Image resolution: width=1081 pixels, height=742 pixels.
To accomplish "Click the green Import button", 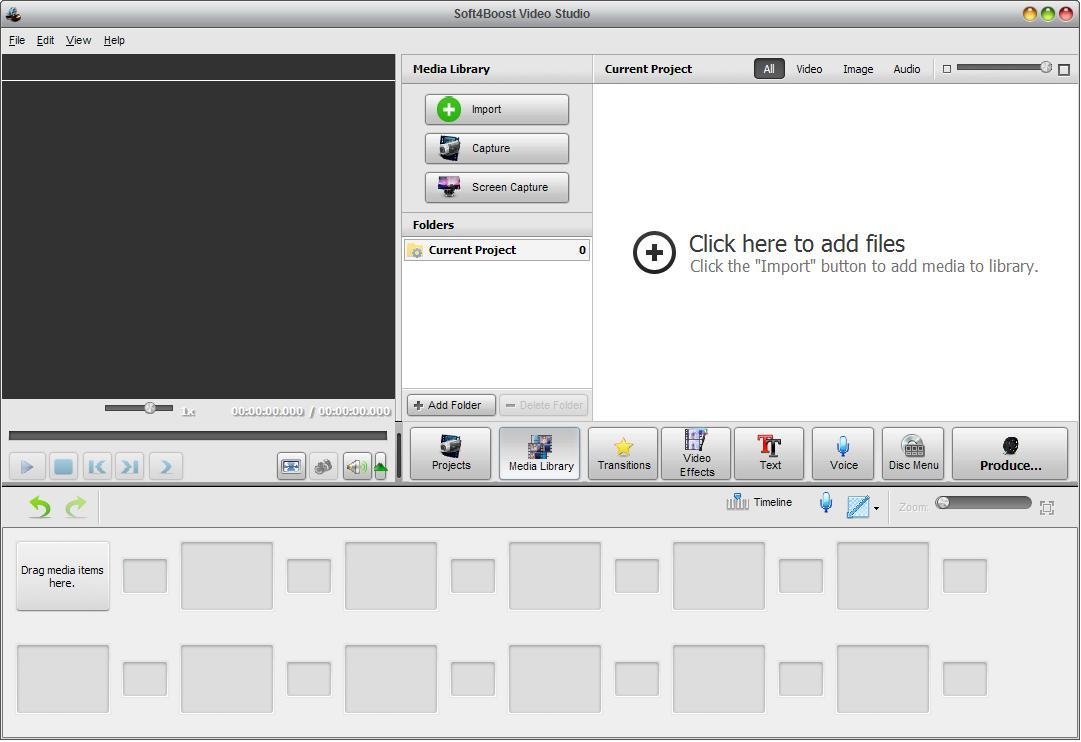I will 496,110.
